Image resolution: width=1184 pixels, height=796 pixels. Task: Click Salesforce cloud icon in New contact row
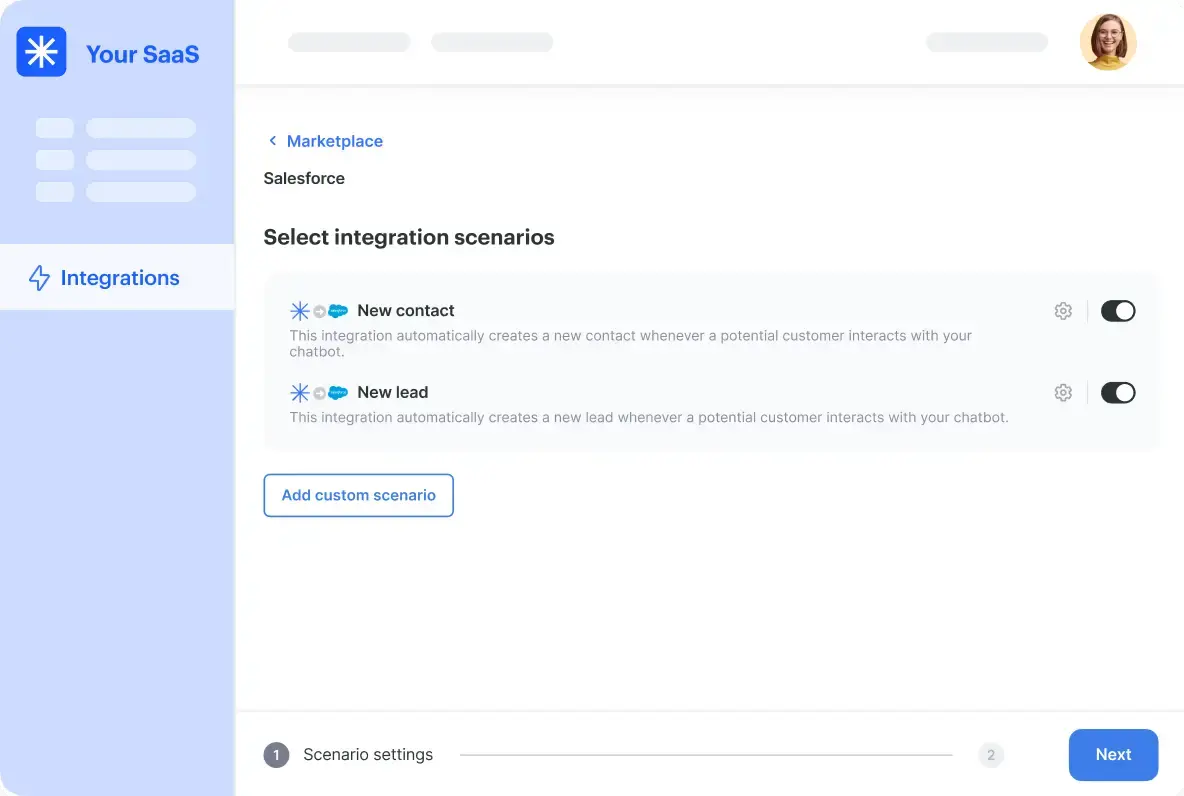click(338, 311)
